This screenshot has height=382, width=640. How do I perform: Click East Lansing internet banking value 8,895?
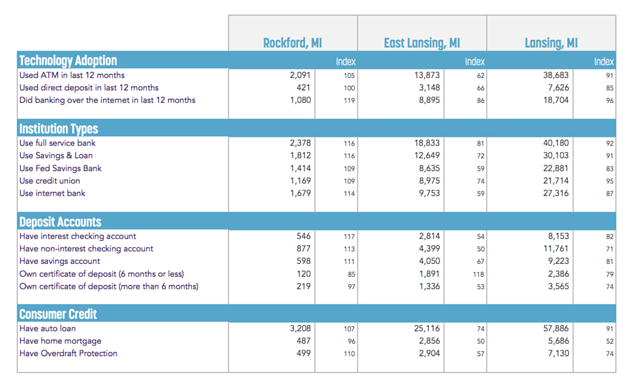tap(429, 100)
